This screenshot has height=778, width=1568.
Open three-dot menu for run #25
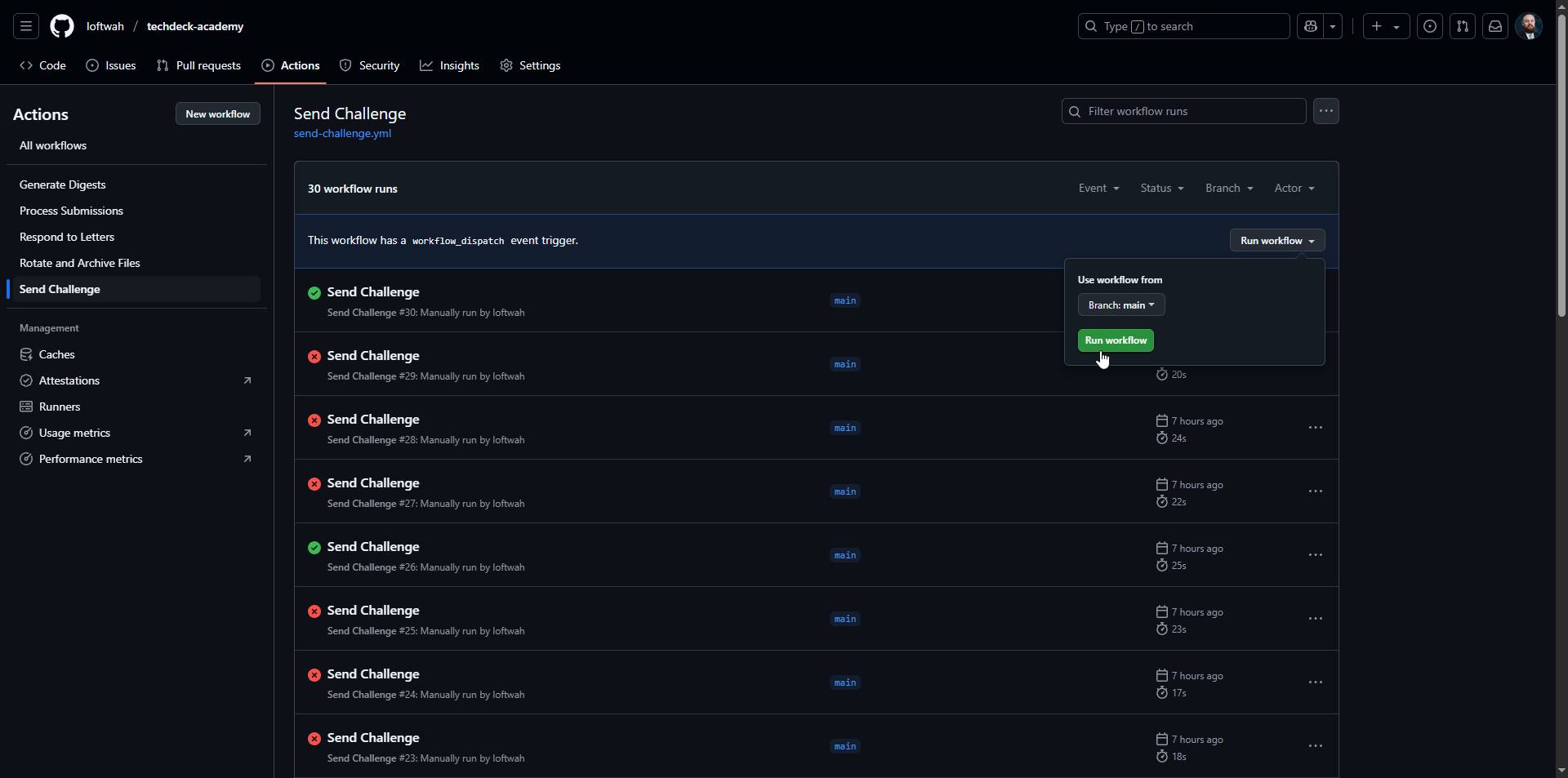coord(1316,619)
